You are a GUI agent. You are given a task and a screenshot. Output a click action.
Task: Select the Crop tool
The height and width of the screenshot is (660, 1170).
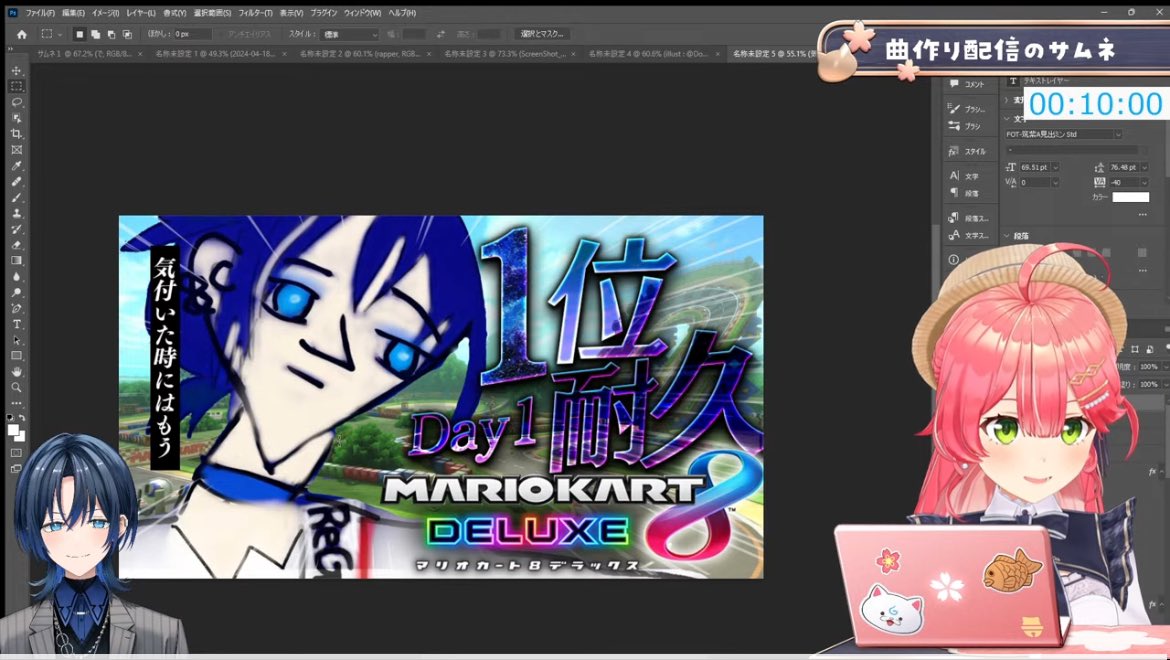[x=16, y=133]
